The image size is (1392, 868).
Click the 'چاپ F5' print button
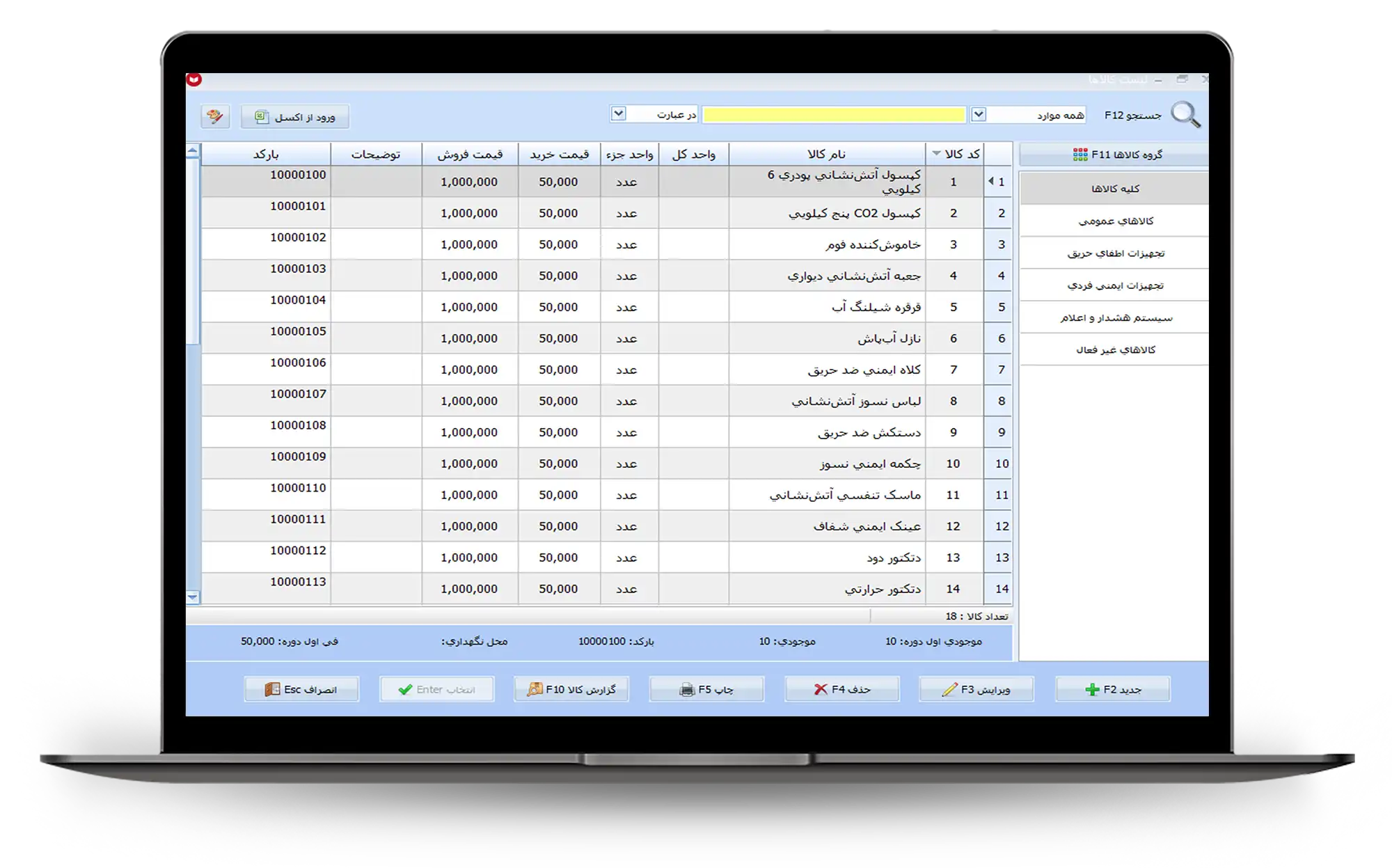(706, 689)
